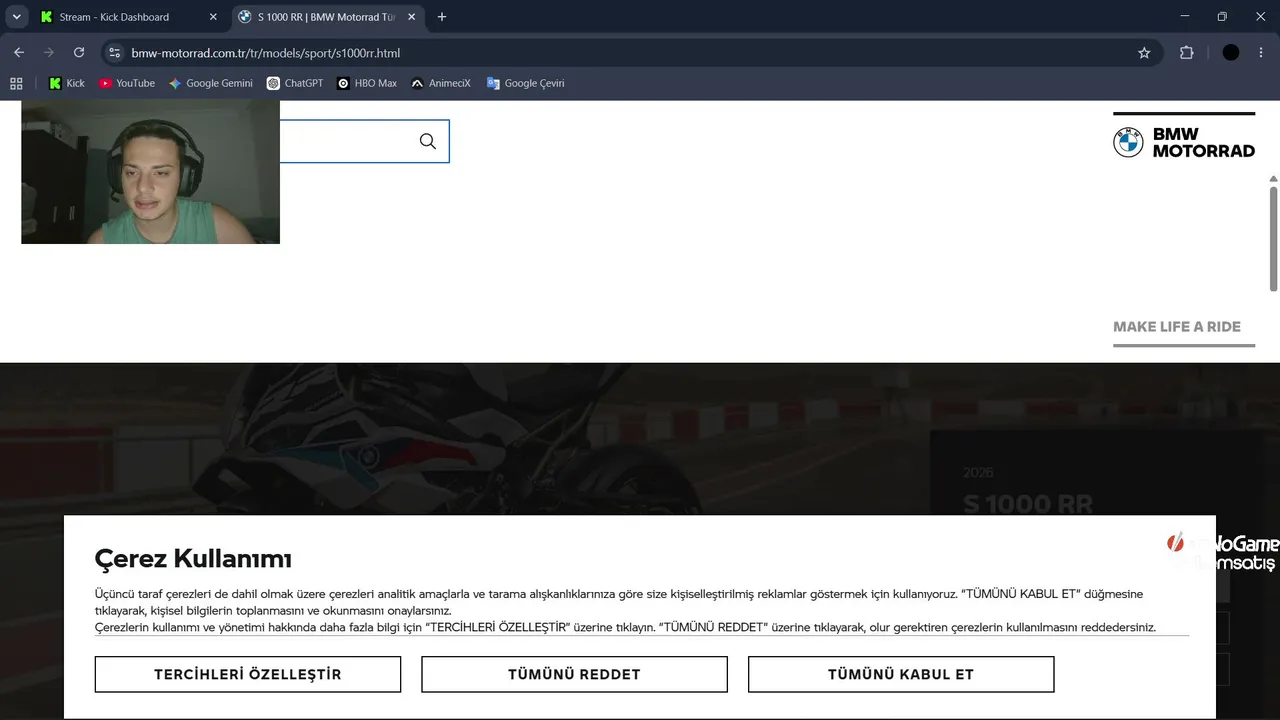The width and height of the screenshot is (1280, 720).
Task: Open the Chrome tab search dropdown arrow
Action: pos(16,17)
